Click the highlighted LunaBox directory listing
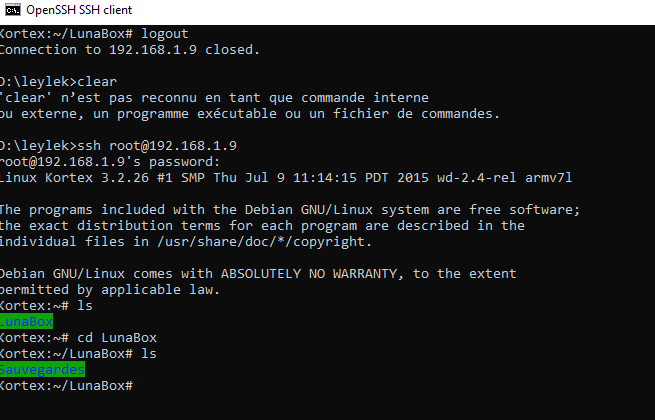The width and height of the screenshot is (655, 420). (x=26, y=321)
